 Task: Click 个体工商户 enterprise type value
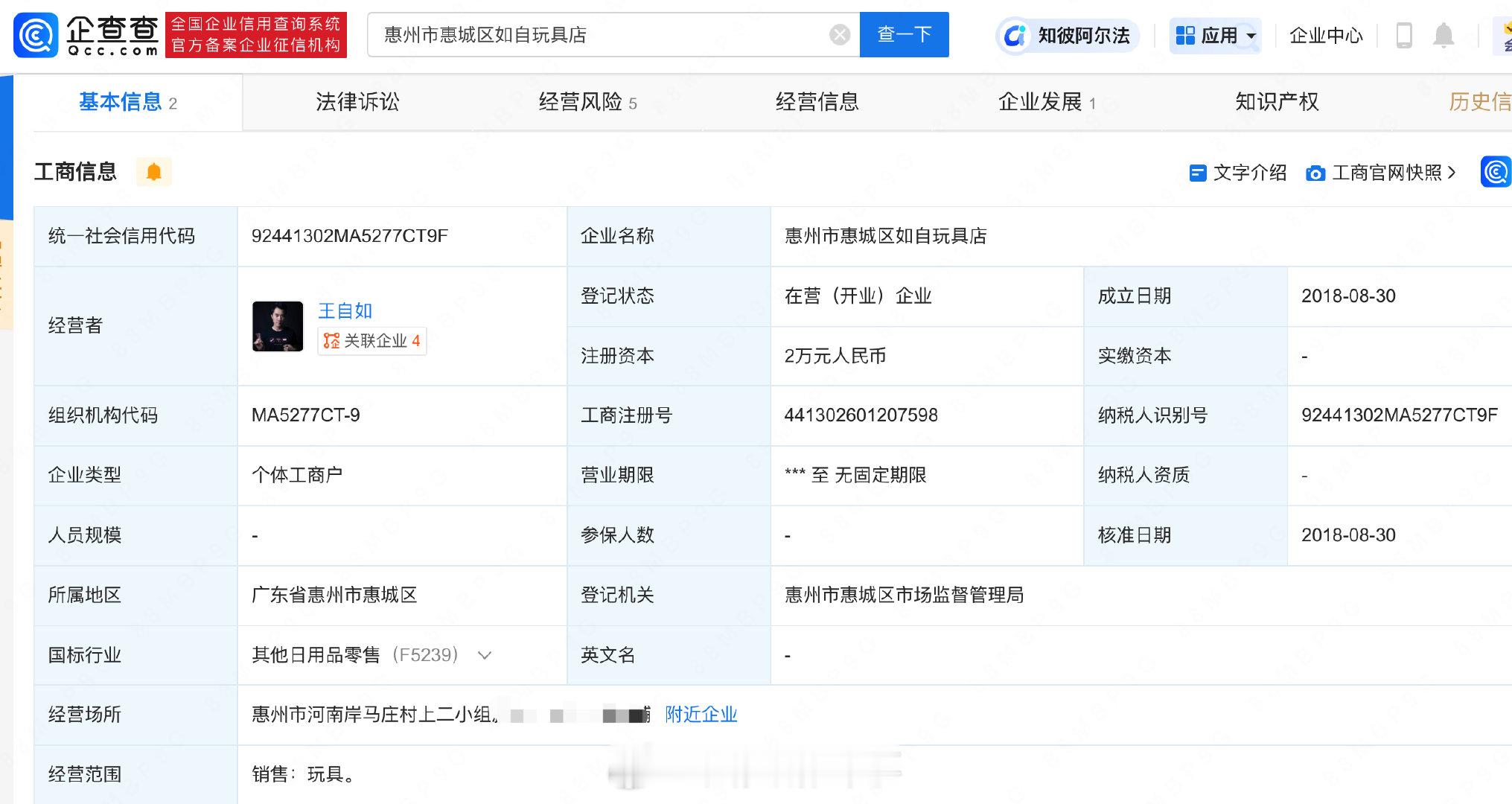click(297, 475)
